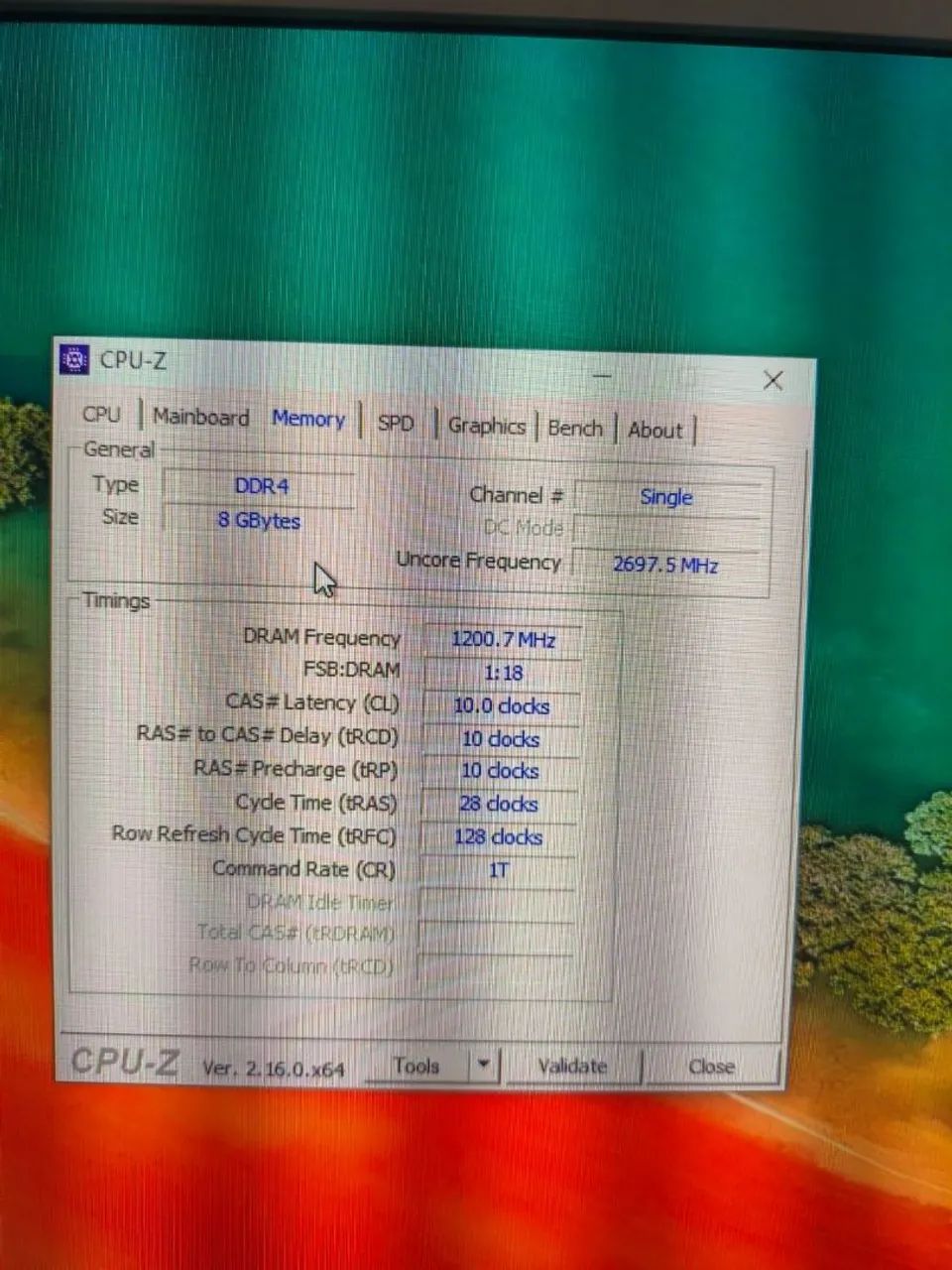Open the SPD tab

click(396, 423)
